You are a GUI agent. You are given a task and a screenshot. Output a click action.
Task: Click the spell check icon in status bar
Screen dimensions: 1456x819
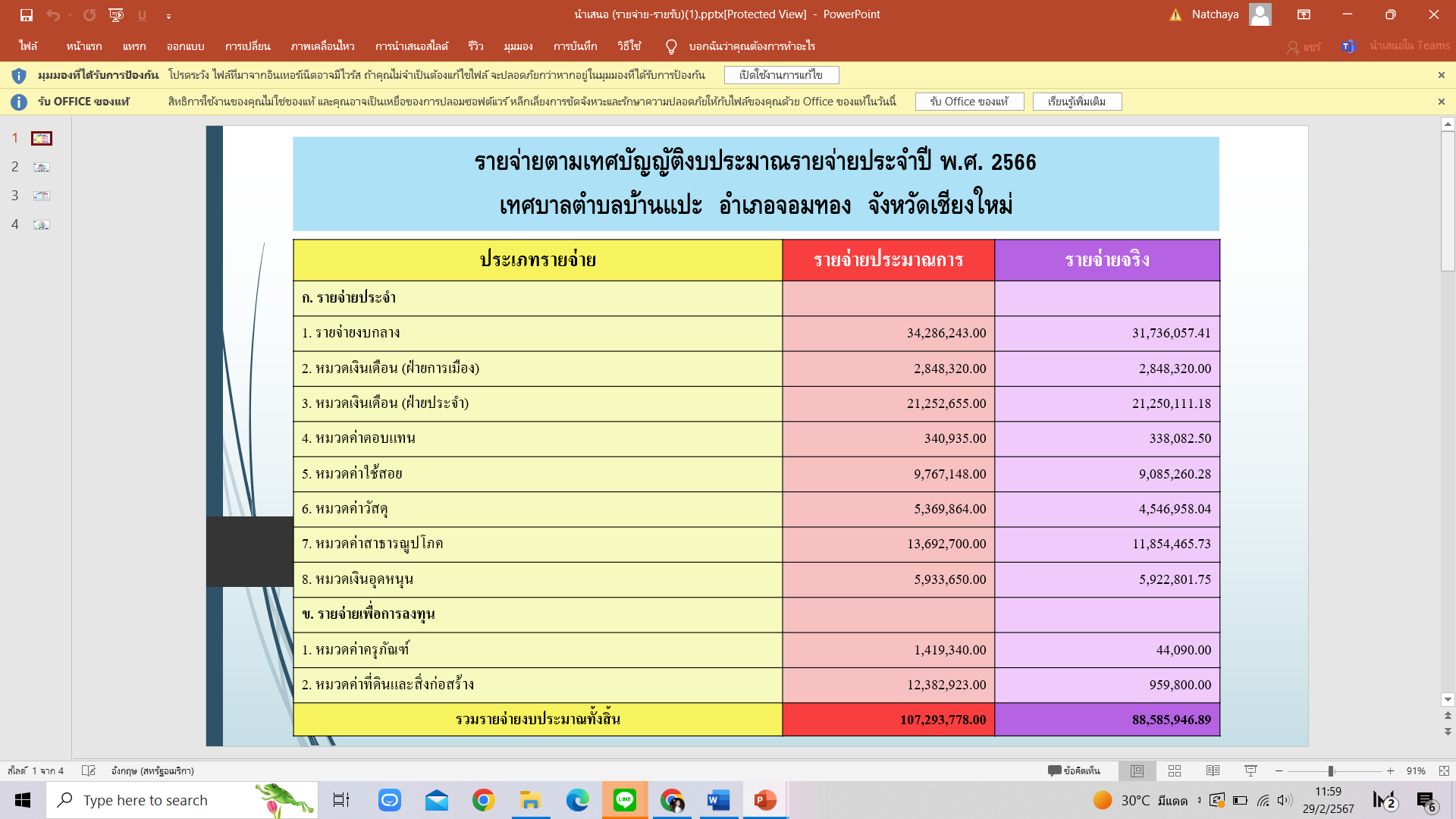89,770
